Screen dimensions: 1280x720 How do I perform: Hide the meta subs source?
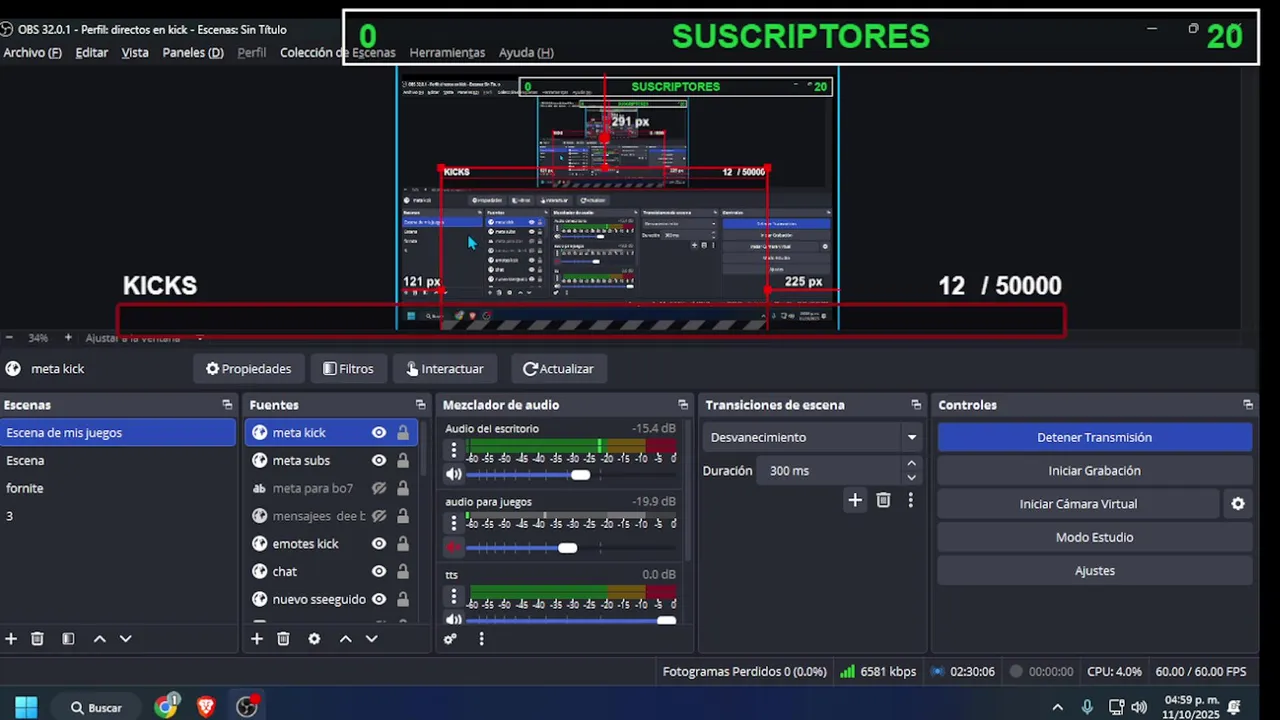click(x=379, y=461)
